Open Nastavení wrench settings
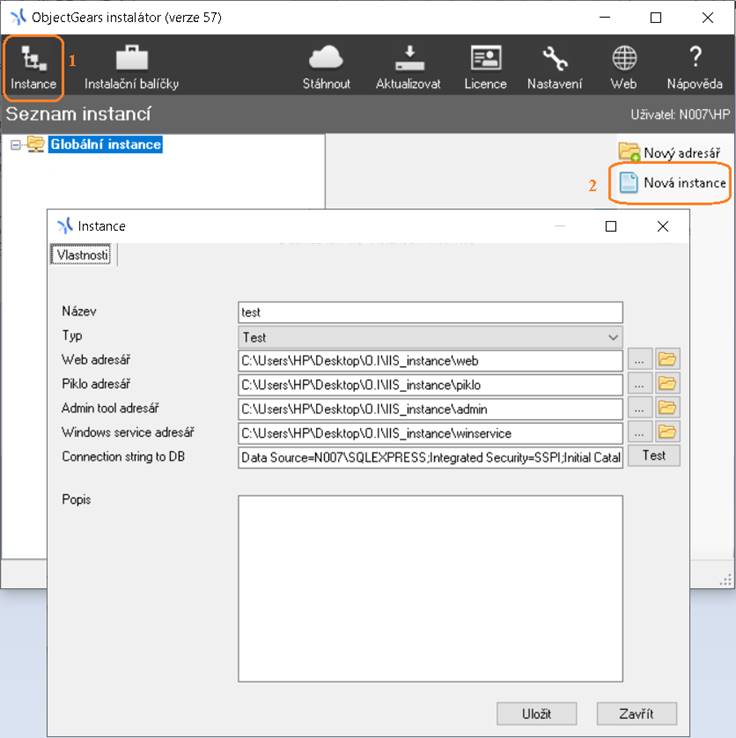 tap(554, 67)
